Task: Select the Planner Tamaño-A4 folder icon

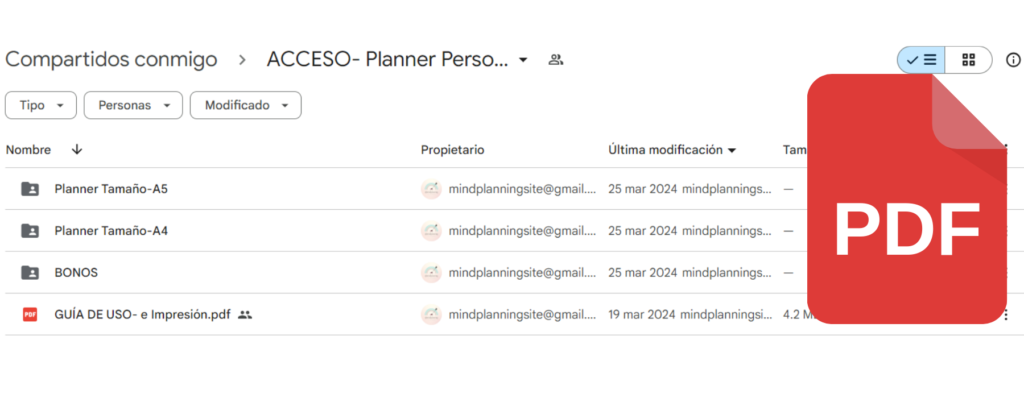Action: 30,231
